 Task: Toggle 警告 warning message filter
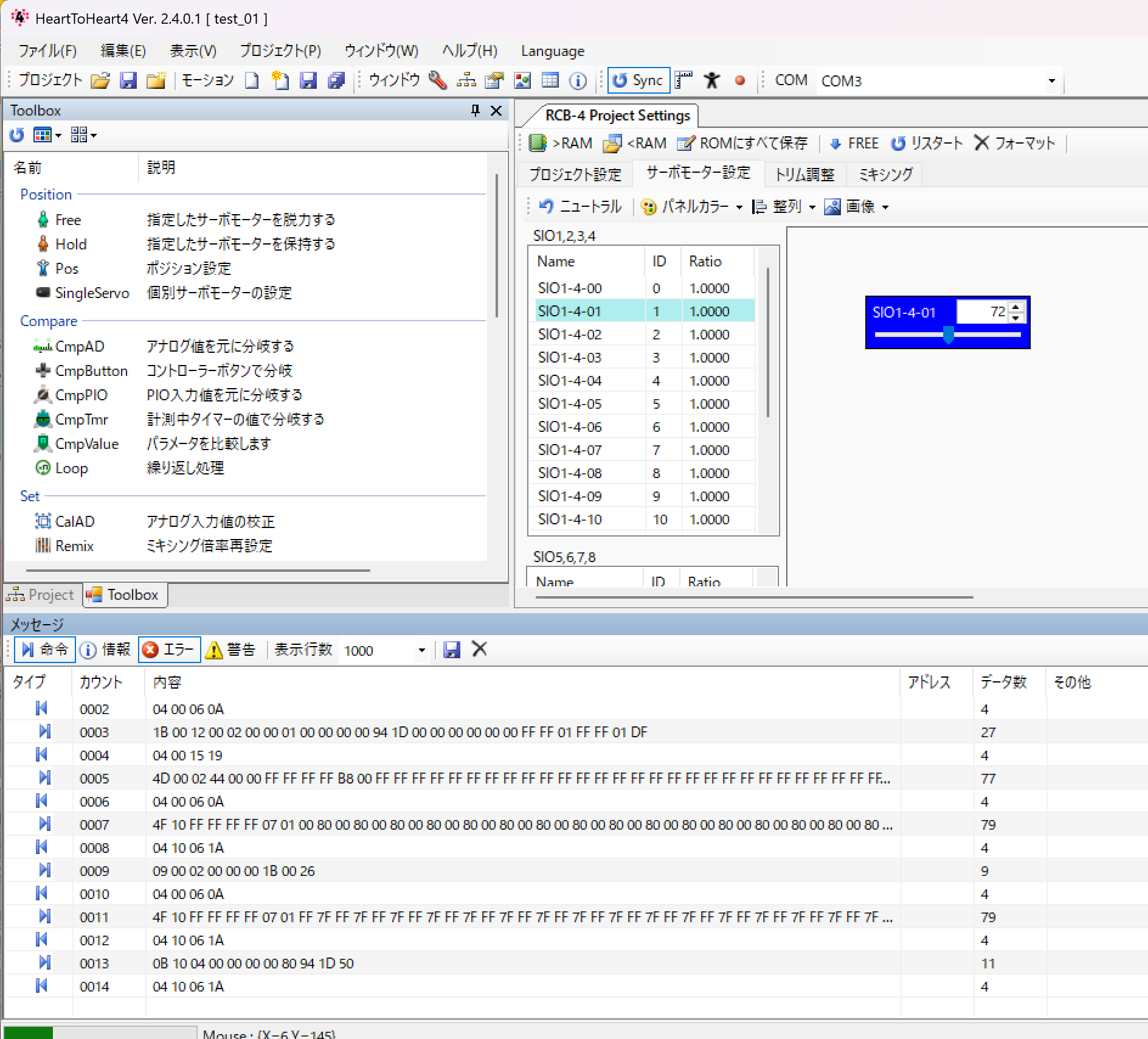click(x=231, y=650)
